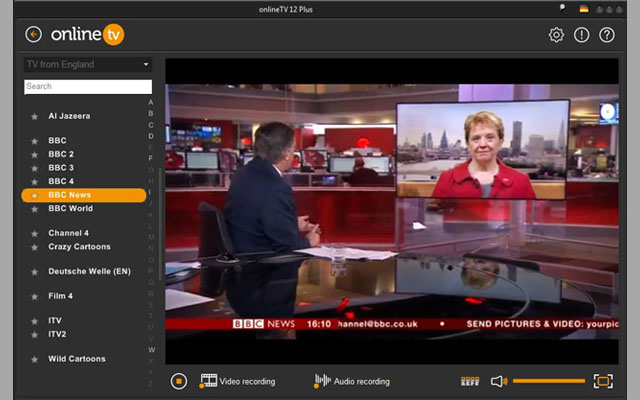640x400 pixels.
Task: Click the BBC News video area
Action: point(392,211)
